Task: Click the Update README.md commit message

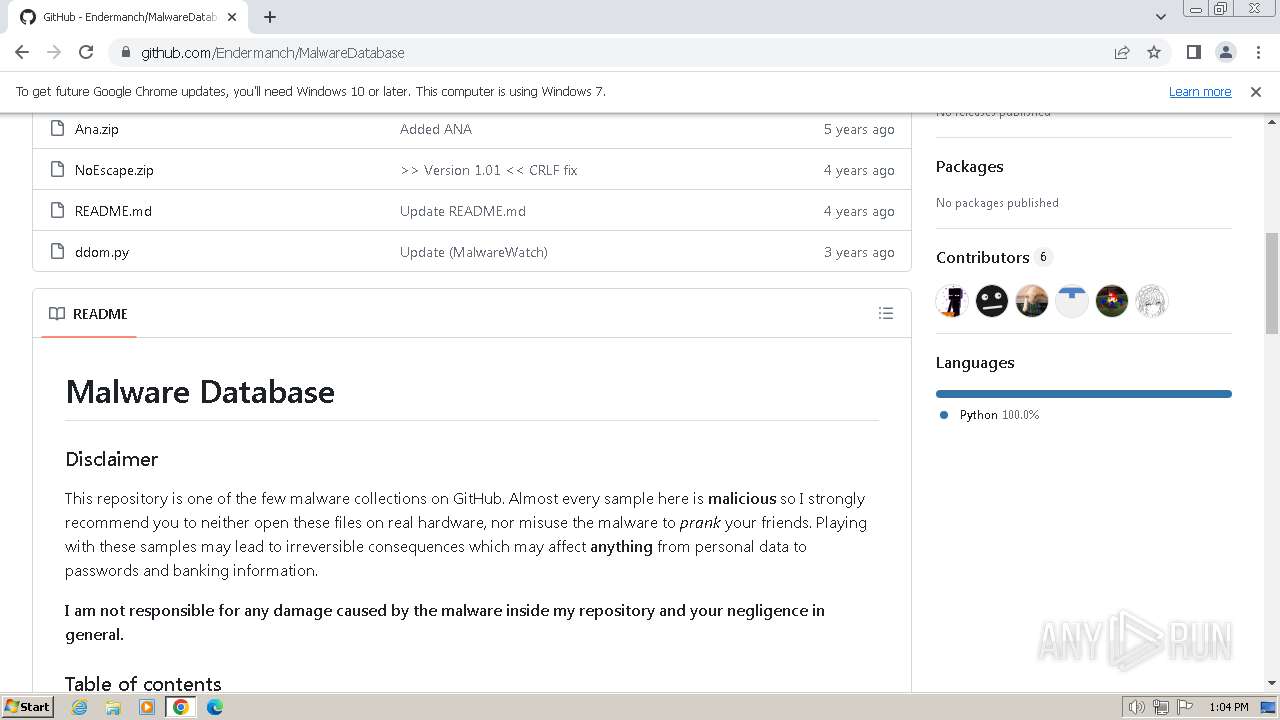Action: (x=462, y=211)
